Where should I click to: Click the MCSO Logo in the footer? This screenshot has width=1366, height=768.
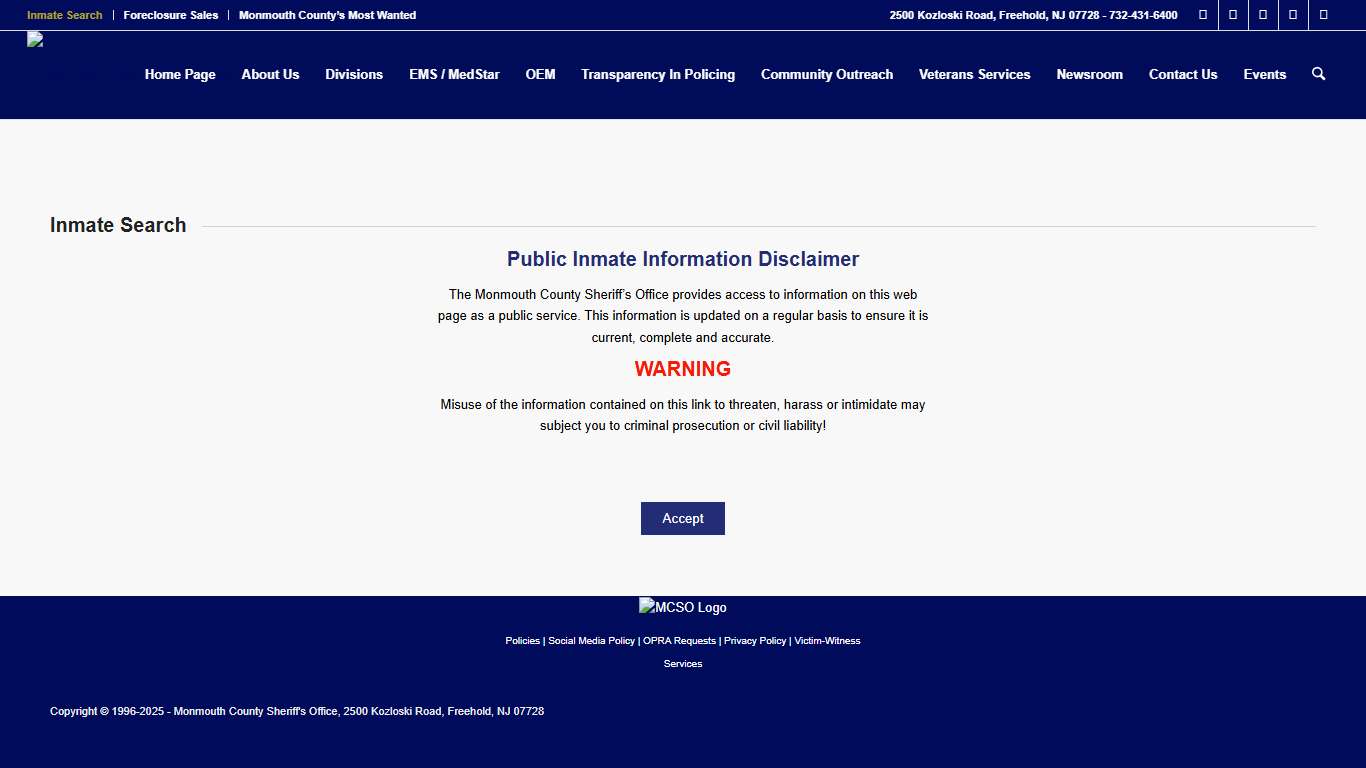click(x=683, y=607)
